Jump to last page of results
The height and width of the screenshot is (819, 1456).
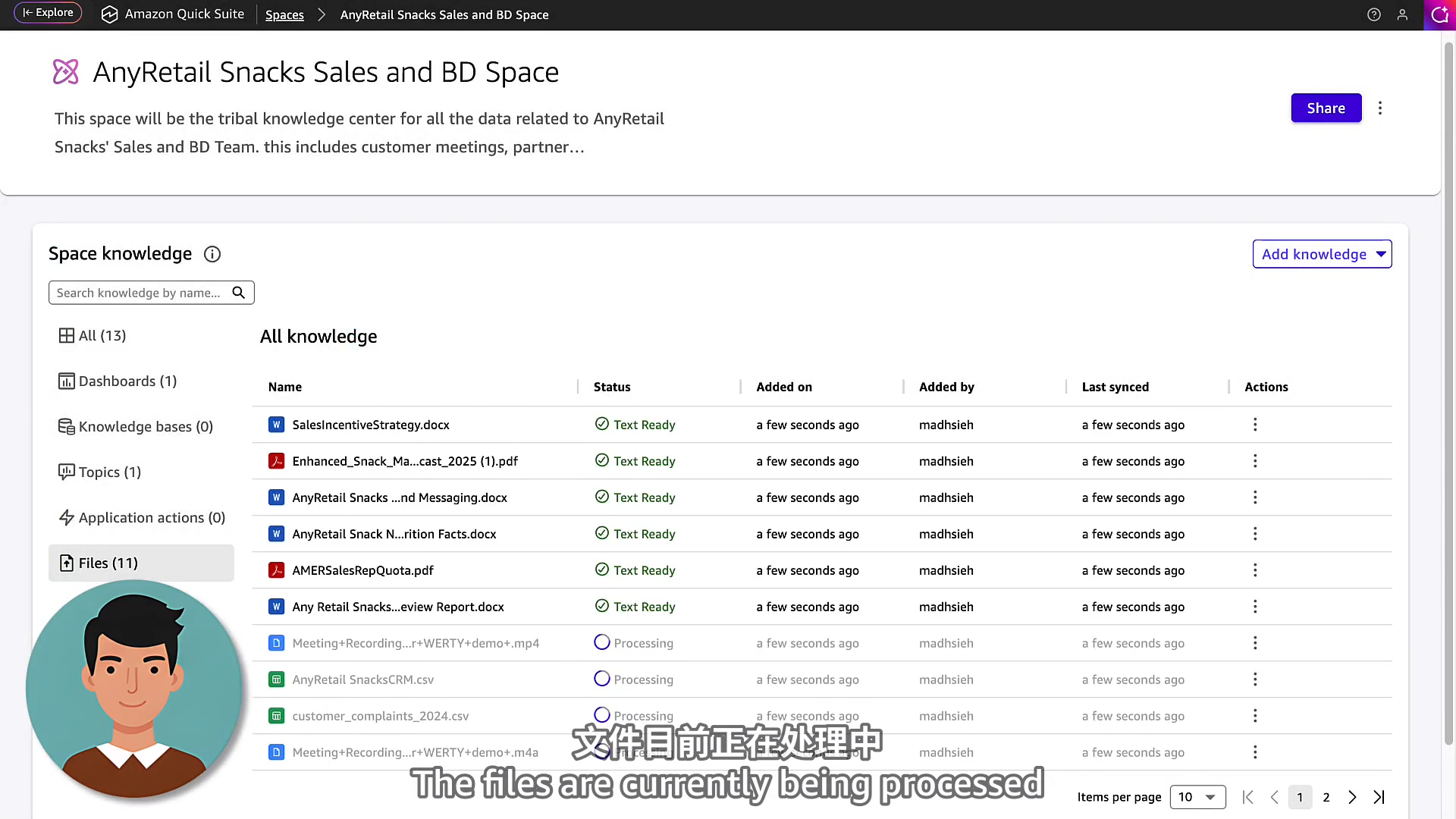1379,797
